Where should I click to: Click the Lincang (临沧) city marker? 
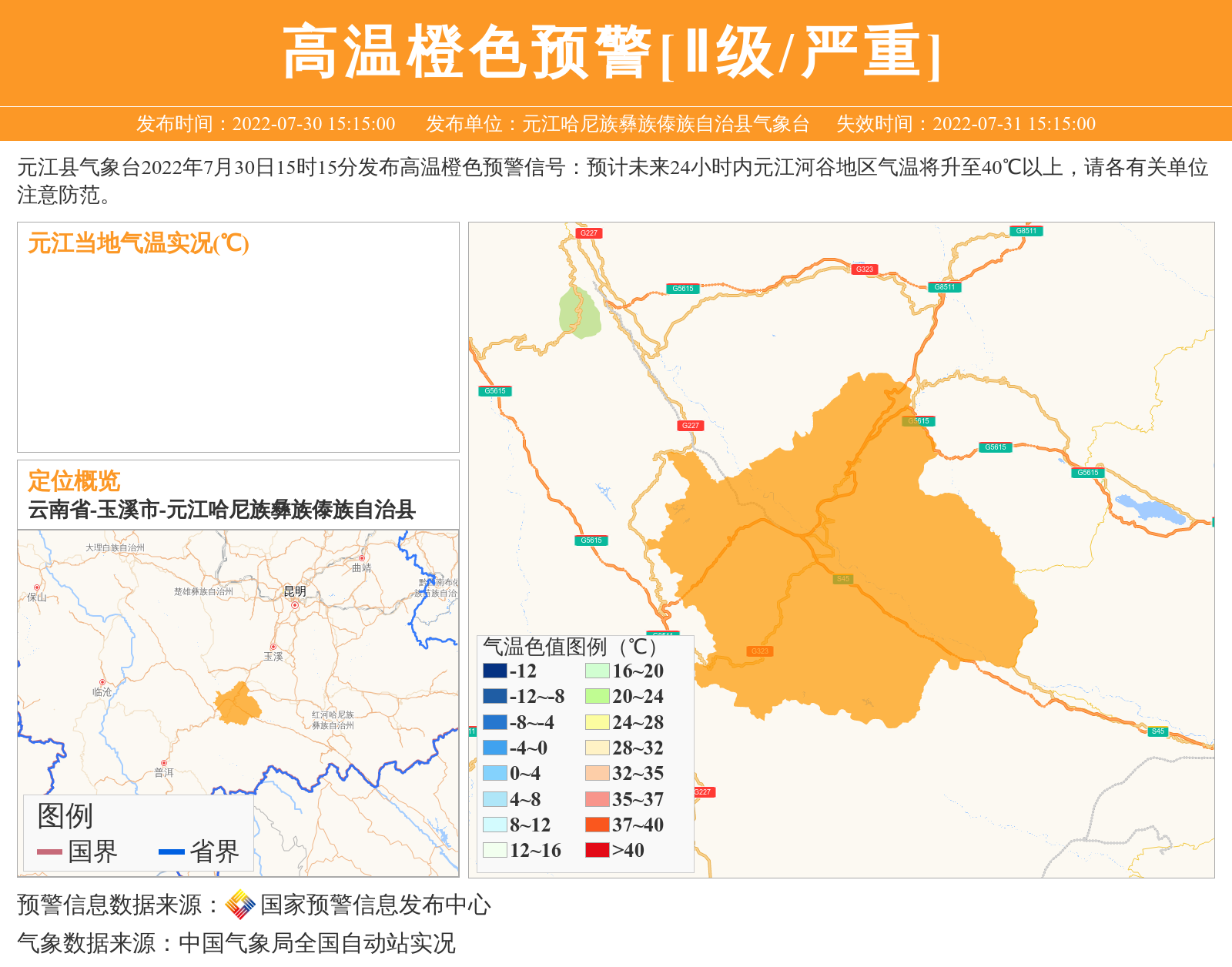102,682
